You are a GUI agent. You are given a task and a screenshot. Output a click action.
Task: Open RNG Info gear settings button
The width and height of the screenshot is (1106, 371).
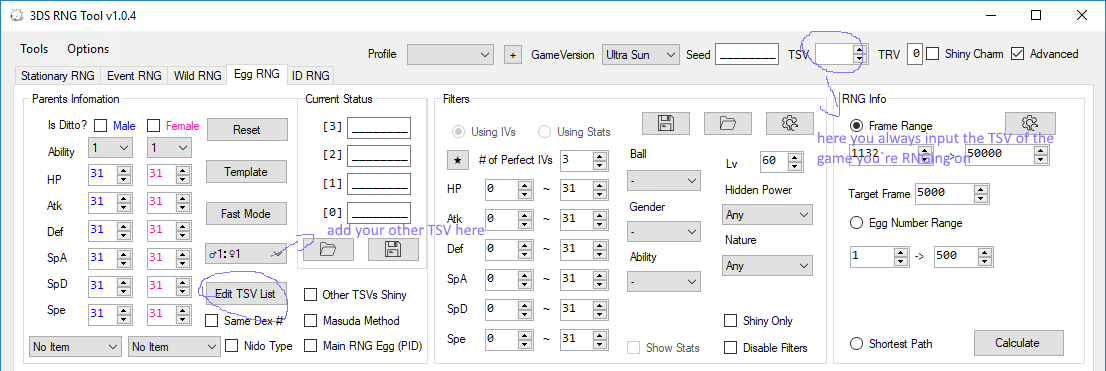point(1030,123)
